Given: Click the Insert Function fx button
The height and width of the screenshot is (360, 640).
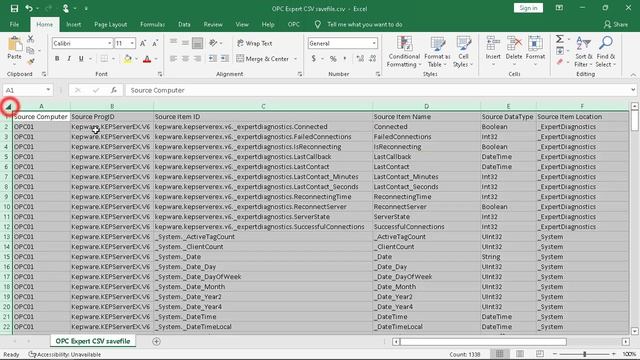Looking at the screenshot, I should coord(114,90).
